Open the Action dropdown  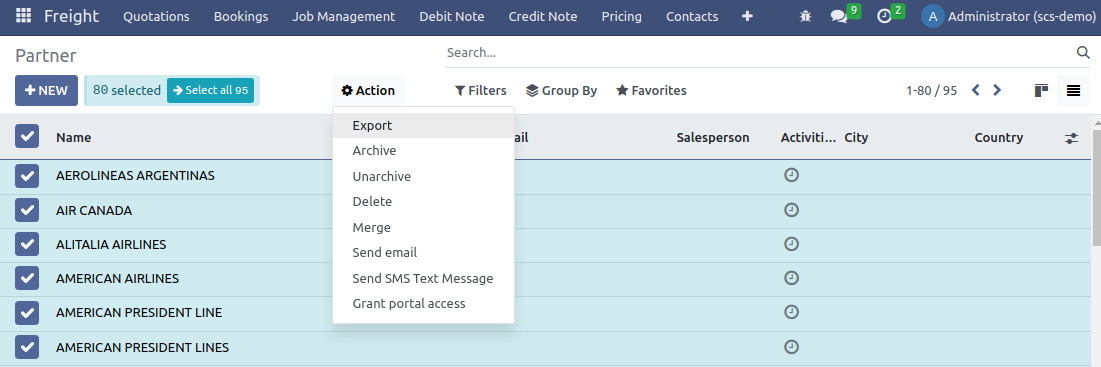coord(368,91)
